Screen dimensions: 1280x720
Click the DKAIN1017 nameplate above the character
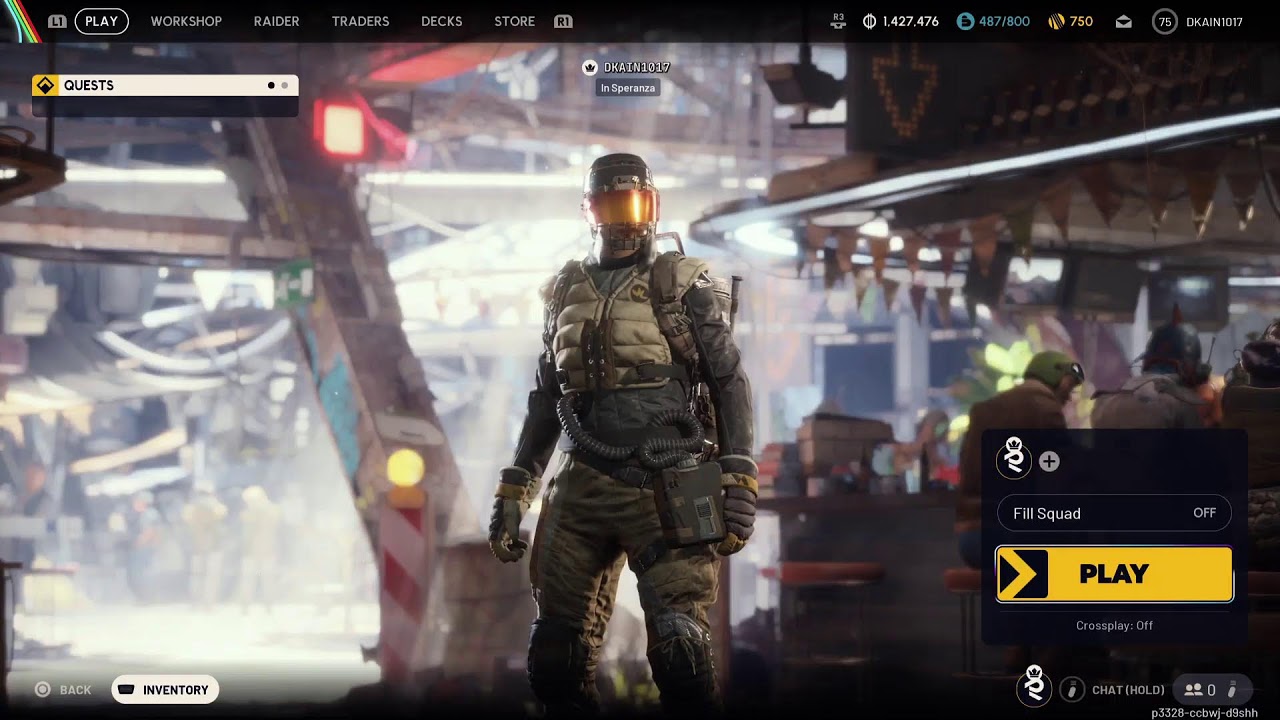637,67
